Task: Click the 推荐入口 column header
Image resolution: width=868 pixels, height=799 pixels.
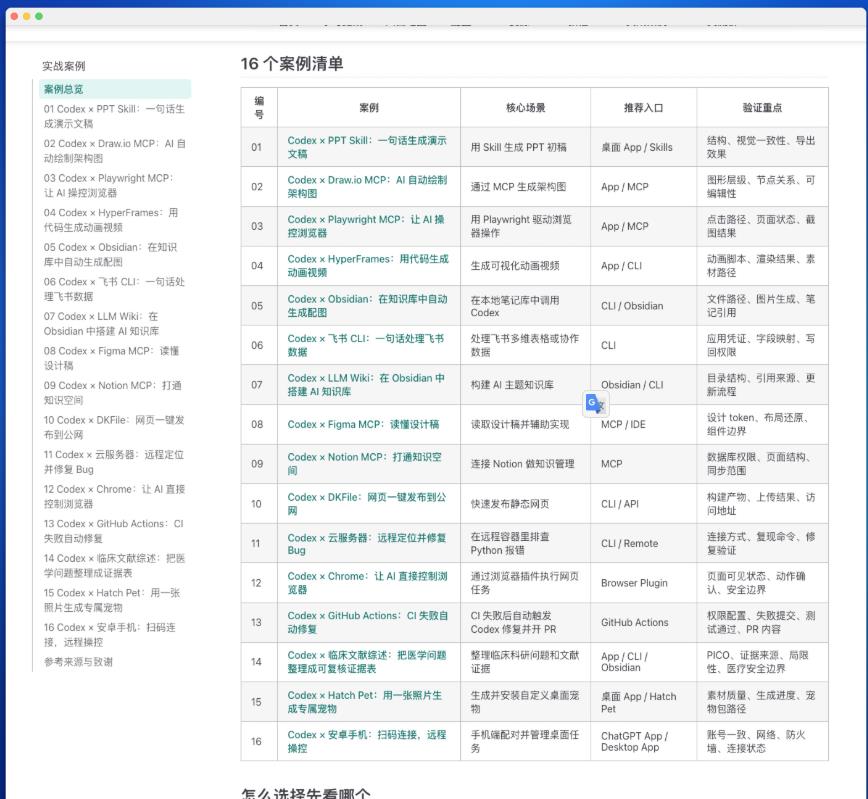Action: coord(643,107)
